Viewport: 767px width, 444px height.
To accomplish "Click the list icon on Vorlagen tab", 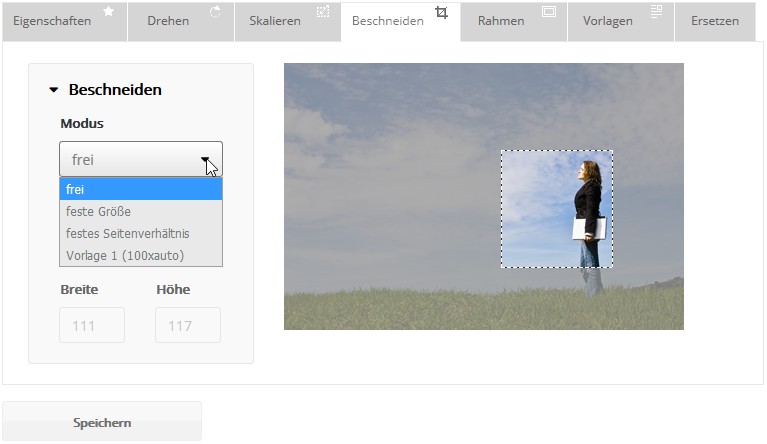I will (x=656, y=11).
